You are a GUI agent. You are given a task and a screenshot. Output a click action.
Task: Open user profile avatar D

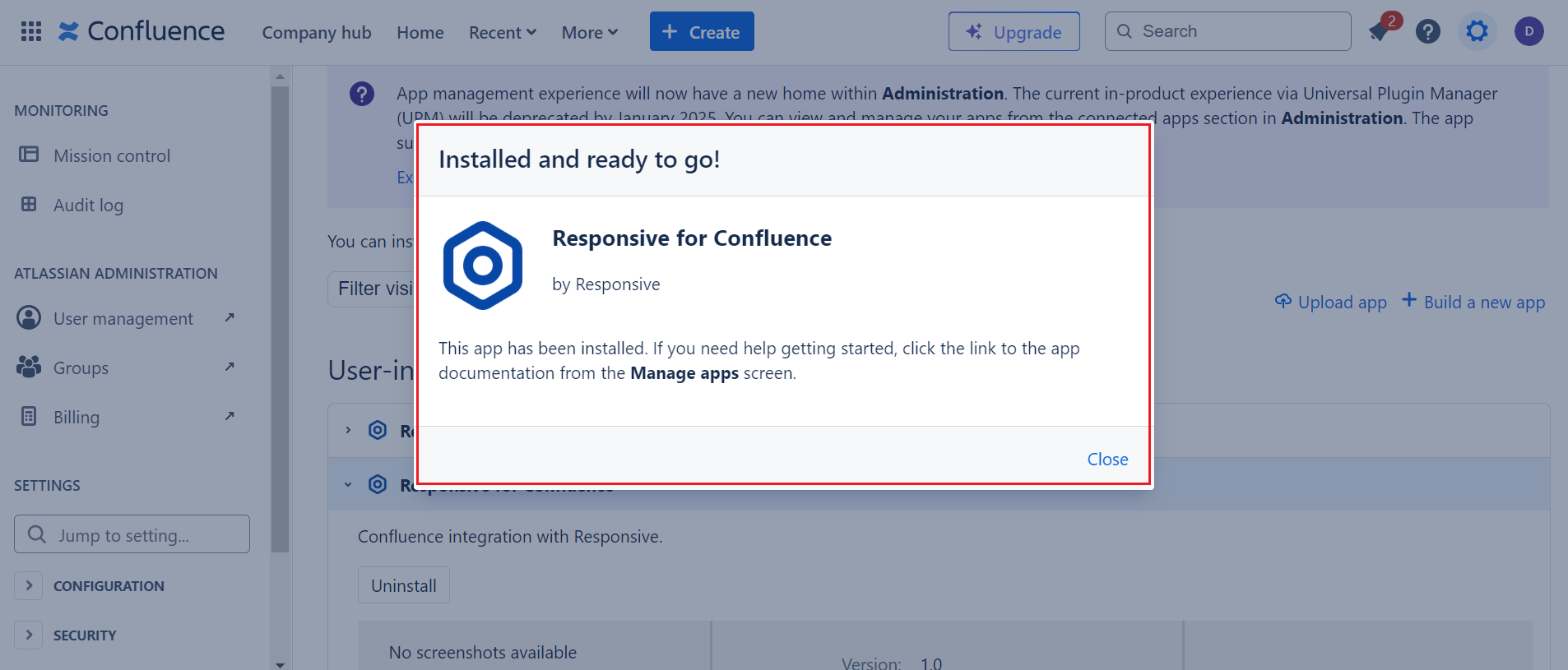[1529, 32]
